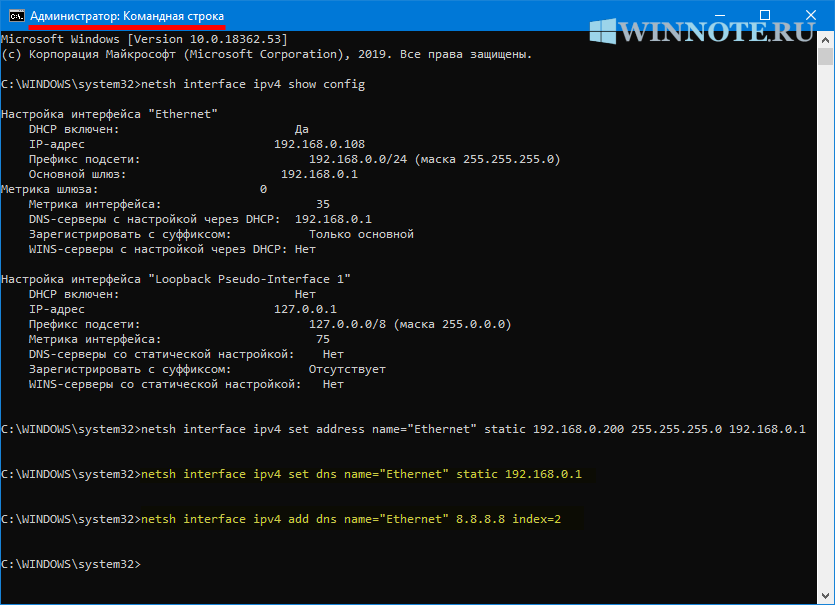The image size is (835, 605).
Task: Click the 'set dns' static 192.168.0.1 command
Action: point(362,474)
